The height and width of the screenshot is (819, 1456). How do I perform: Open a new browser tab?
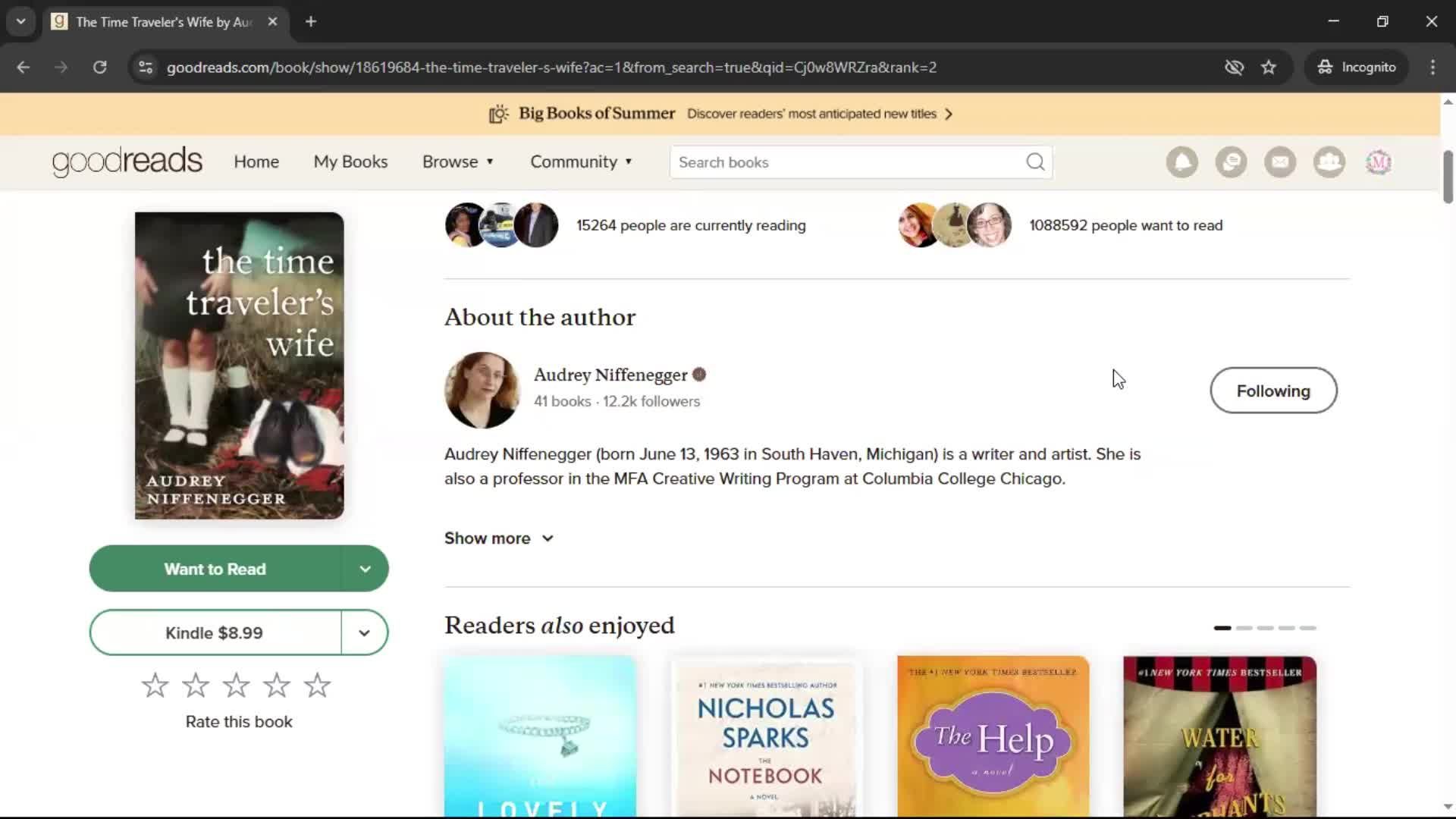pyautogui.click(x=311, y=21)
